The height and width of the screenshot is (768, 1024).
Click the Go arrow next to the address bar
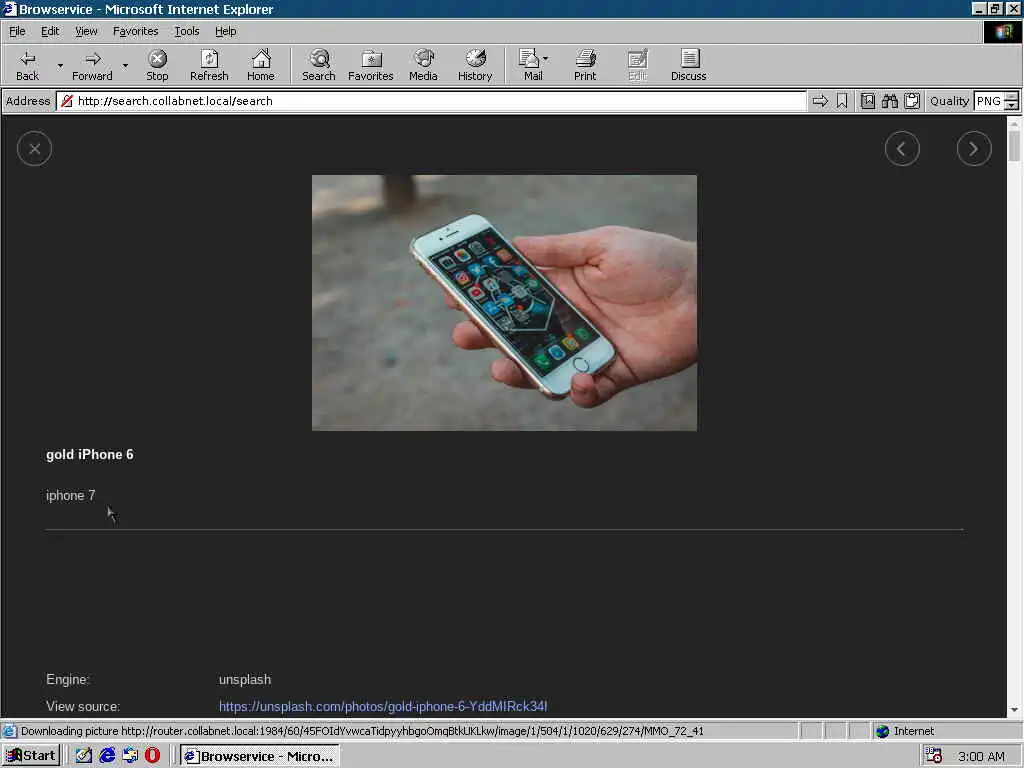820,101
